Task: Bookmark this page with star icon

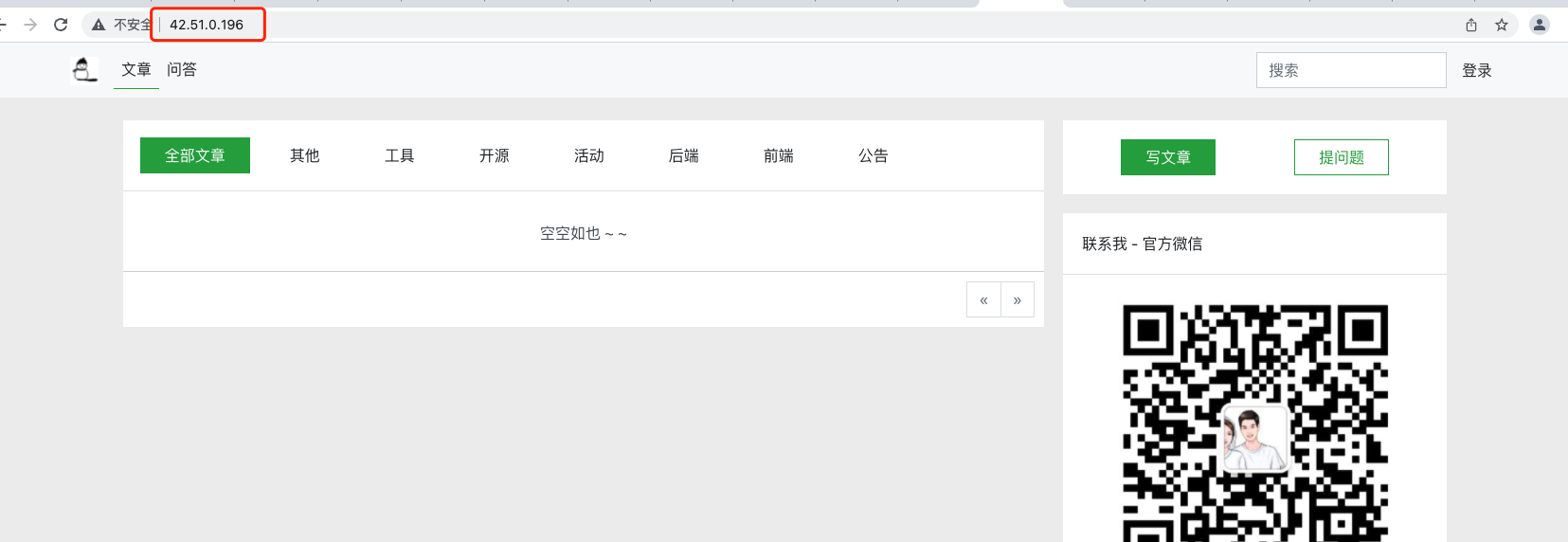Action: [1502, 25]
